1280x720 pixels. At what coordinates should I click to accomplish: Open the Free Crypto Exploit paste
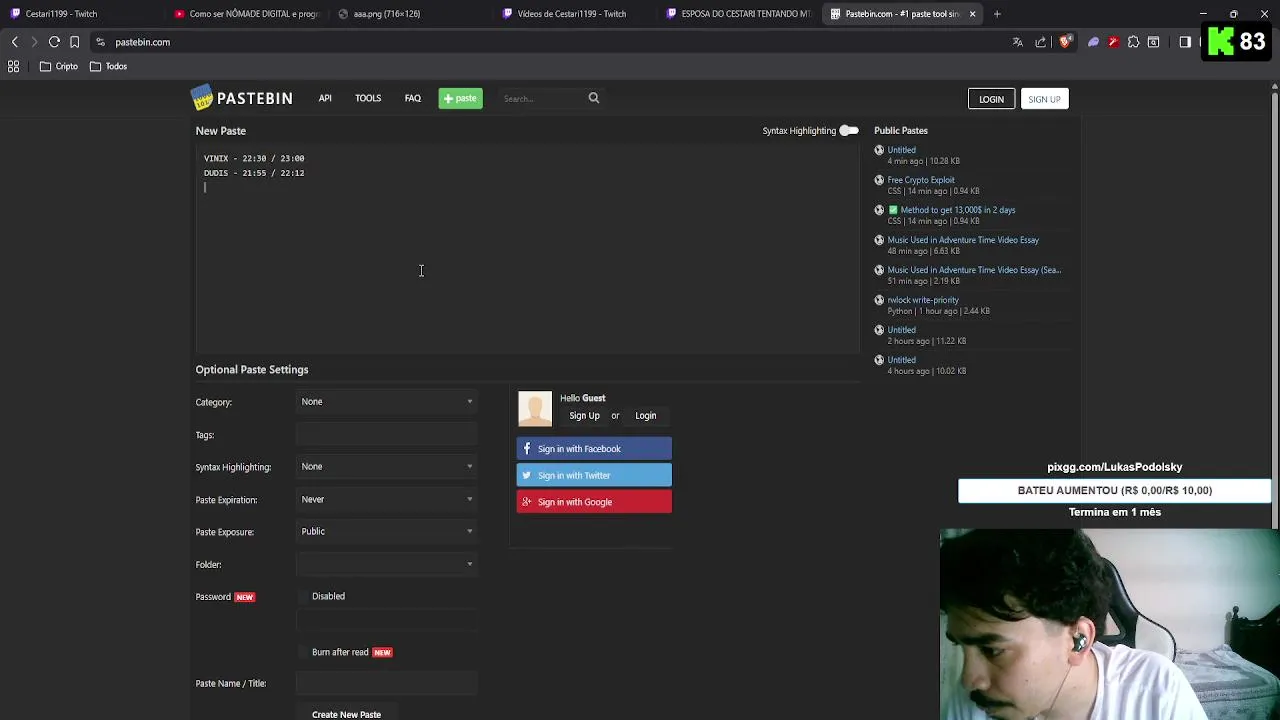pyautogui.click(x=921, y=180)
